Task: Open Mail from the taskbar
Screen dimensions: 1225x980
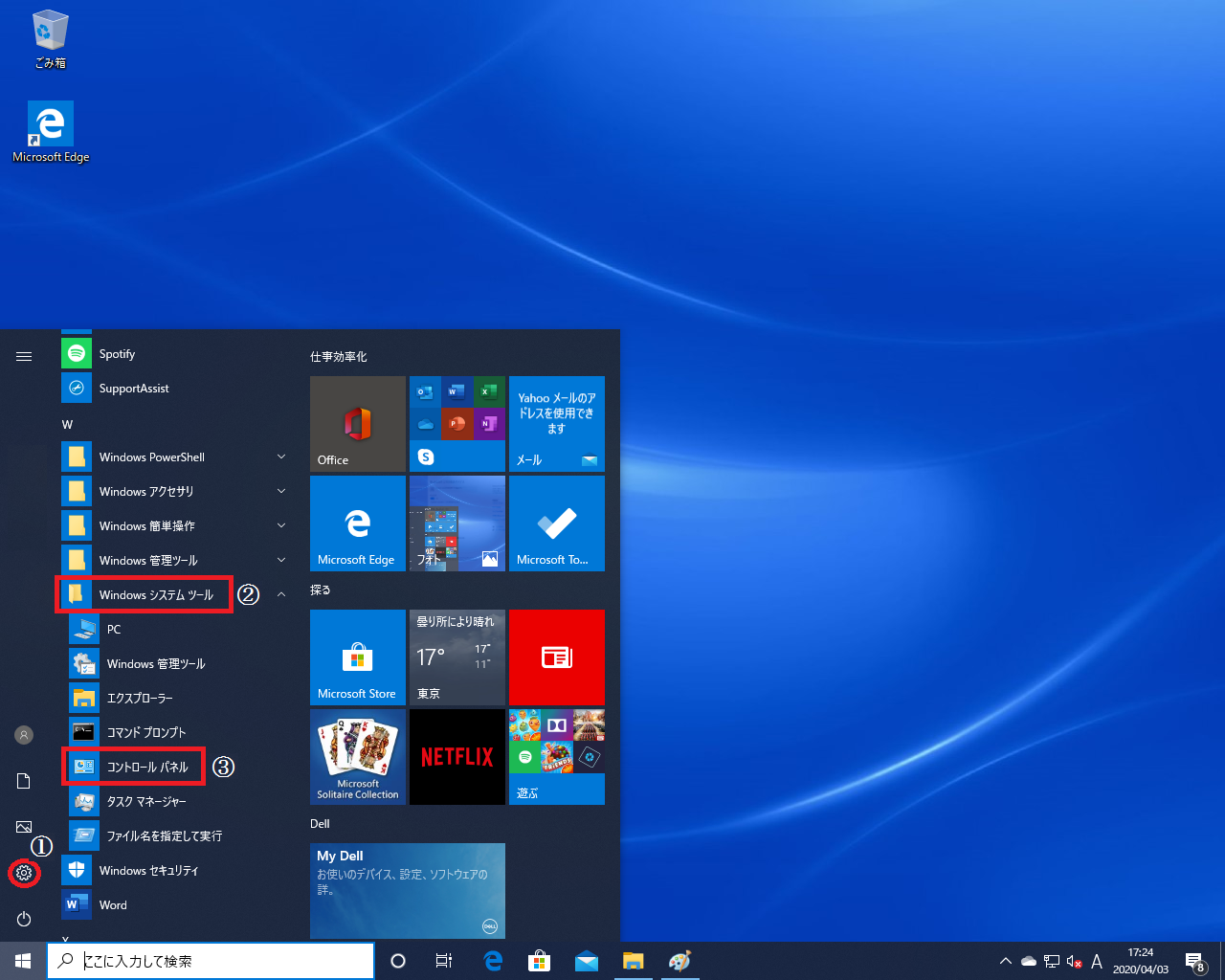Action: 587,961
